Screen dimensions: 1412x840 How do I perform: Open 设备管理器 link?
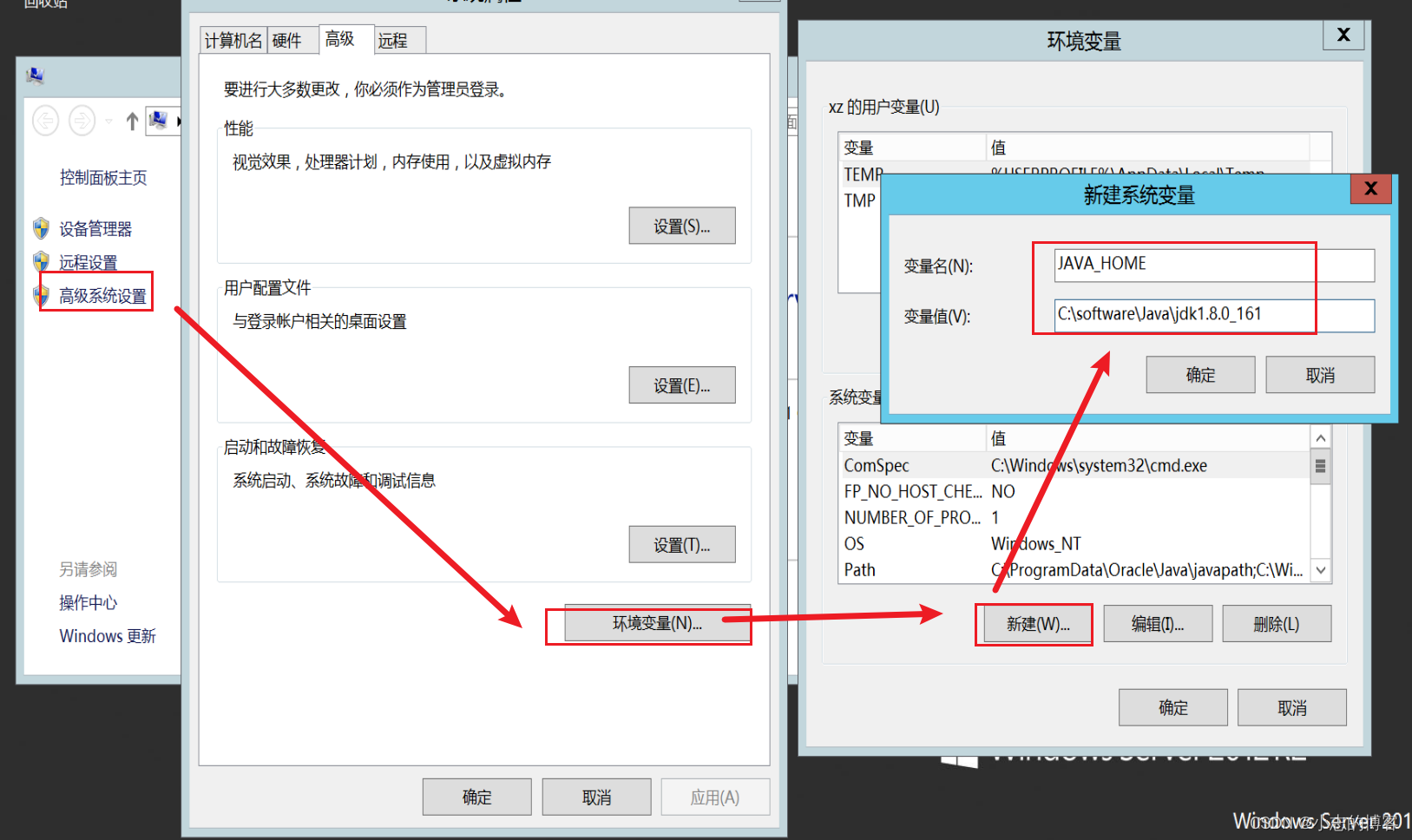click(x=95, y=229)
